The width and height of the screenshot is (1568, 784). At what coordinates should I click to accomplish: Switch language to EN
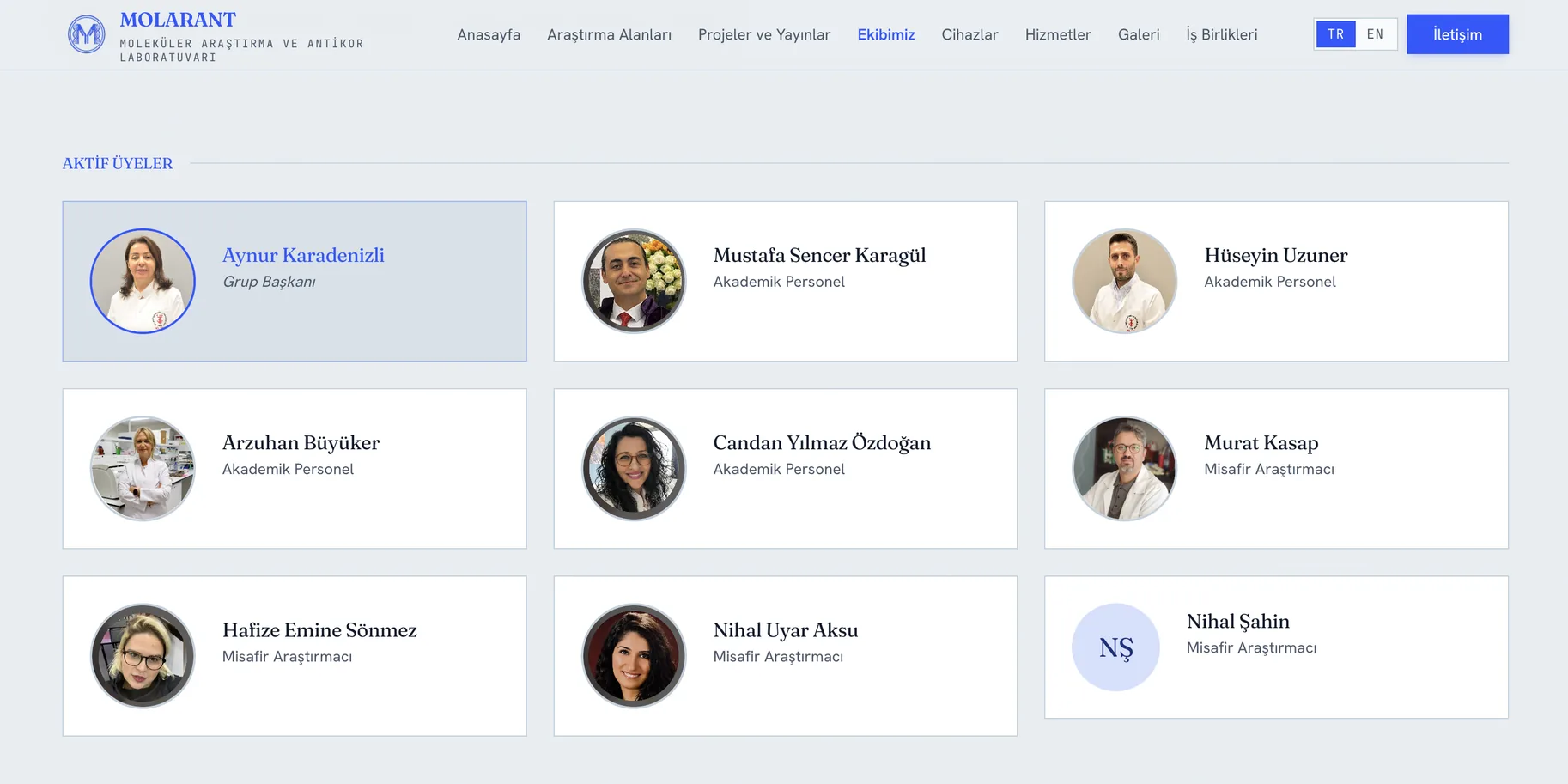(1376, 34)
